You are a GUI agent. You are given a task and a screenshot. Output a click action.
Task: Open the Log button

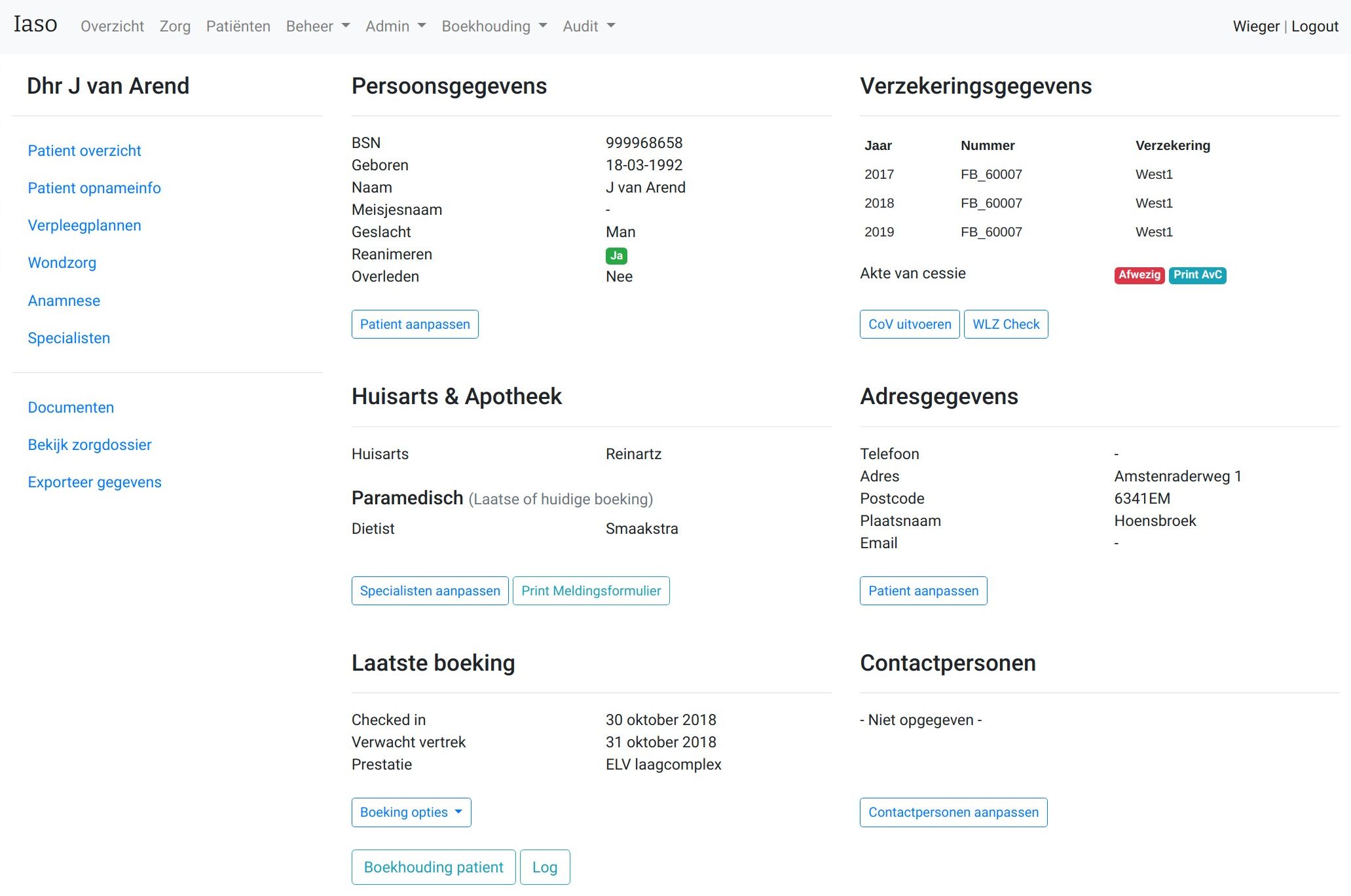click(544, 867)
